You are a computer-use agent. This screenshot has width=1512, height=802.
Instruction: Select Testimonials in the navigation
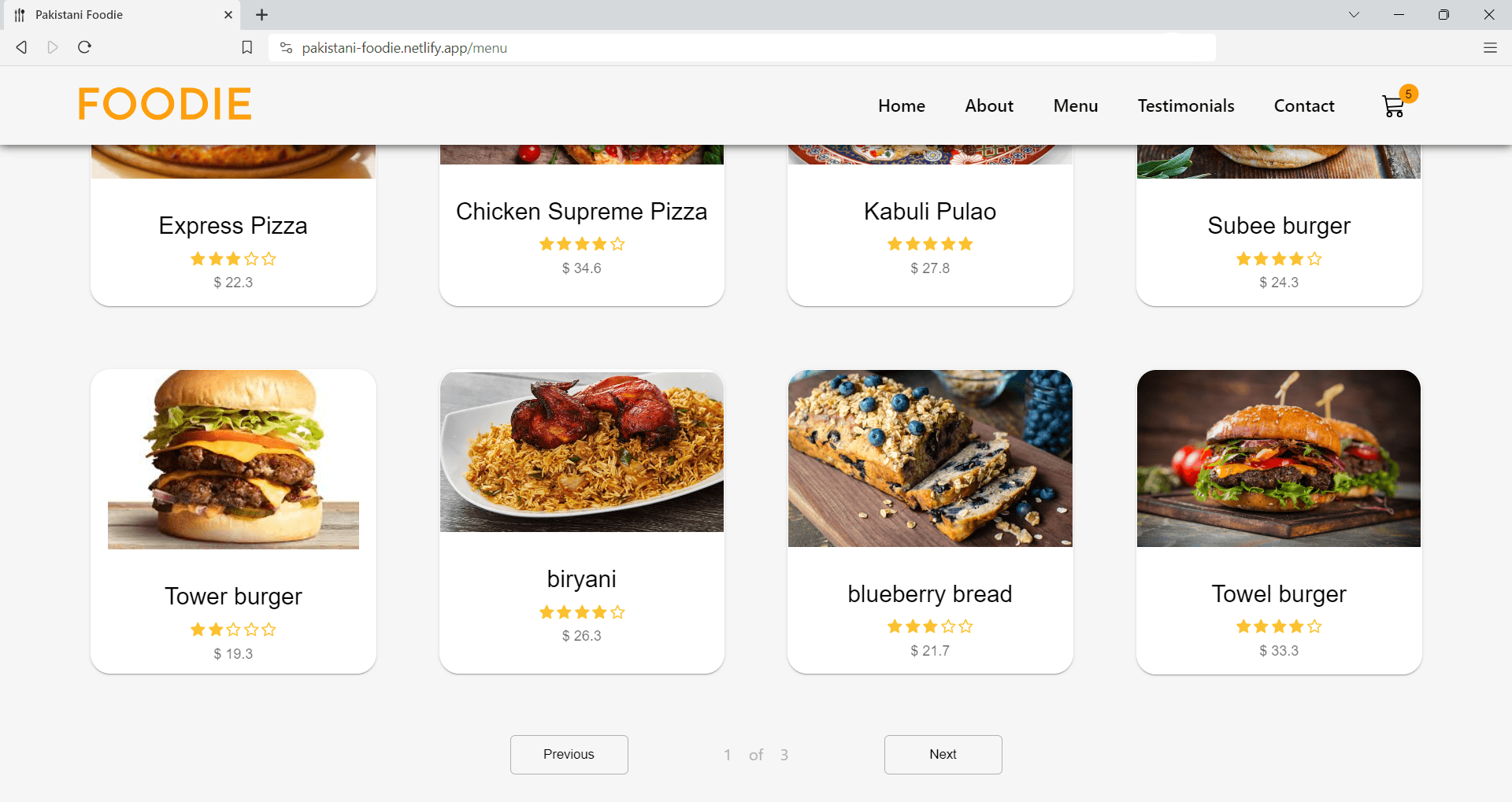[x=1186, y=106]
